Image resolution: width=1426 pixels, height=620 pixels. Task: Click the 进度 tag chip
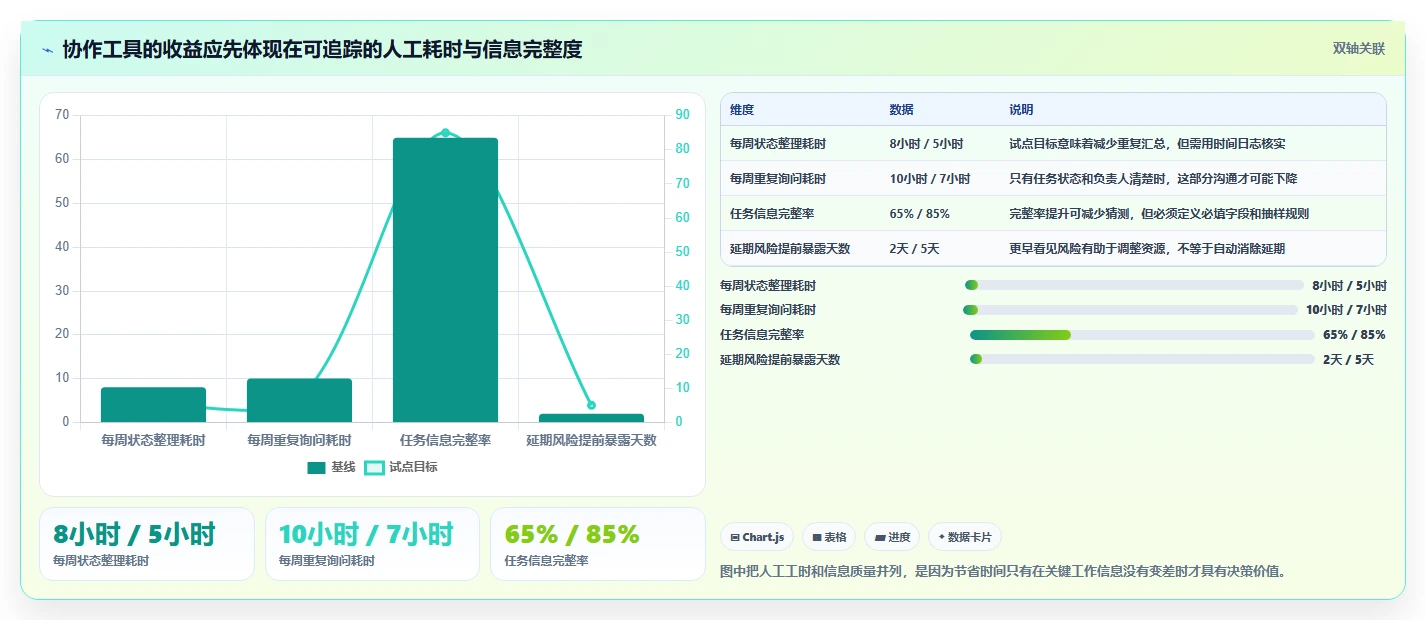point(892,537)
